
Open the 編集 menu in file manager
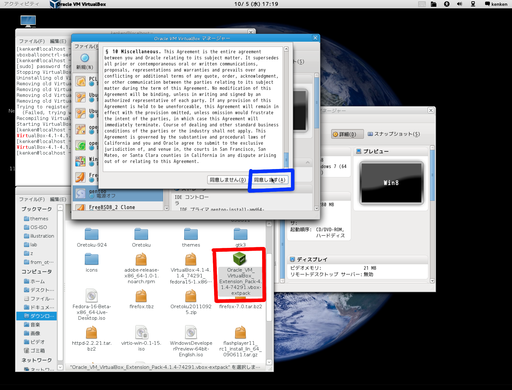[58, 199]
